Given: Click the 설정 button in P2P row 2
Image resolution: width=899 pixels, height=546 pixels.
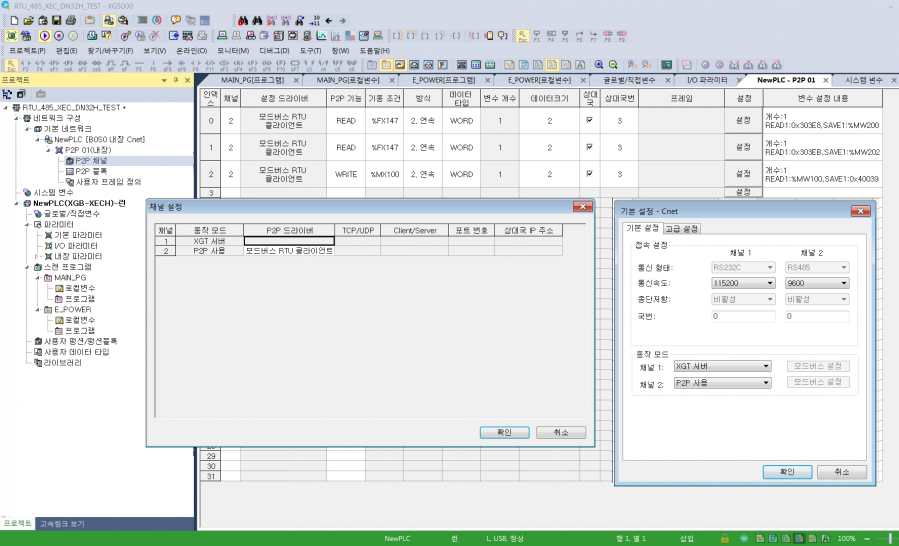Looking at the screenshot, I should pyautogui.click(x=744, y=174).
